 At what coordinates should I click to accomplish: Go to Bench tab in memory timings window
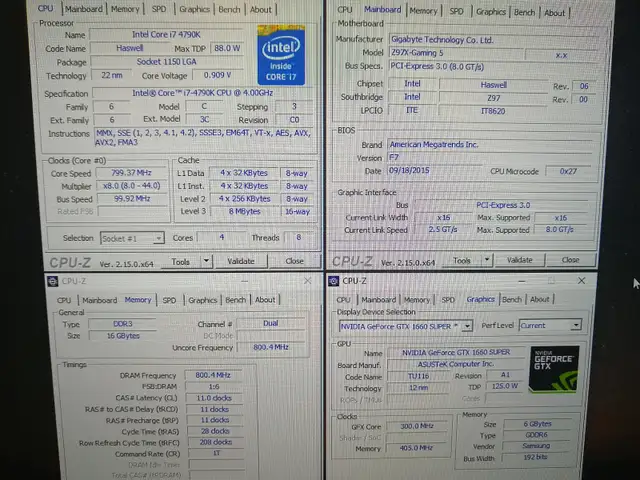[x=236, y=300]
